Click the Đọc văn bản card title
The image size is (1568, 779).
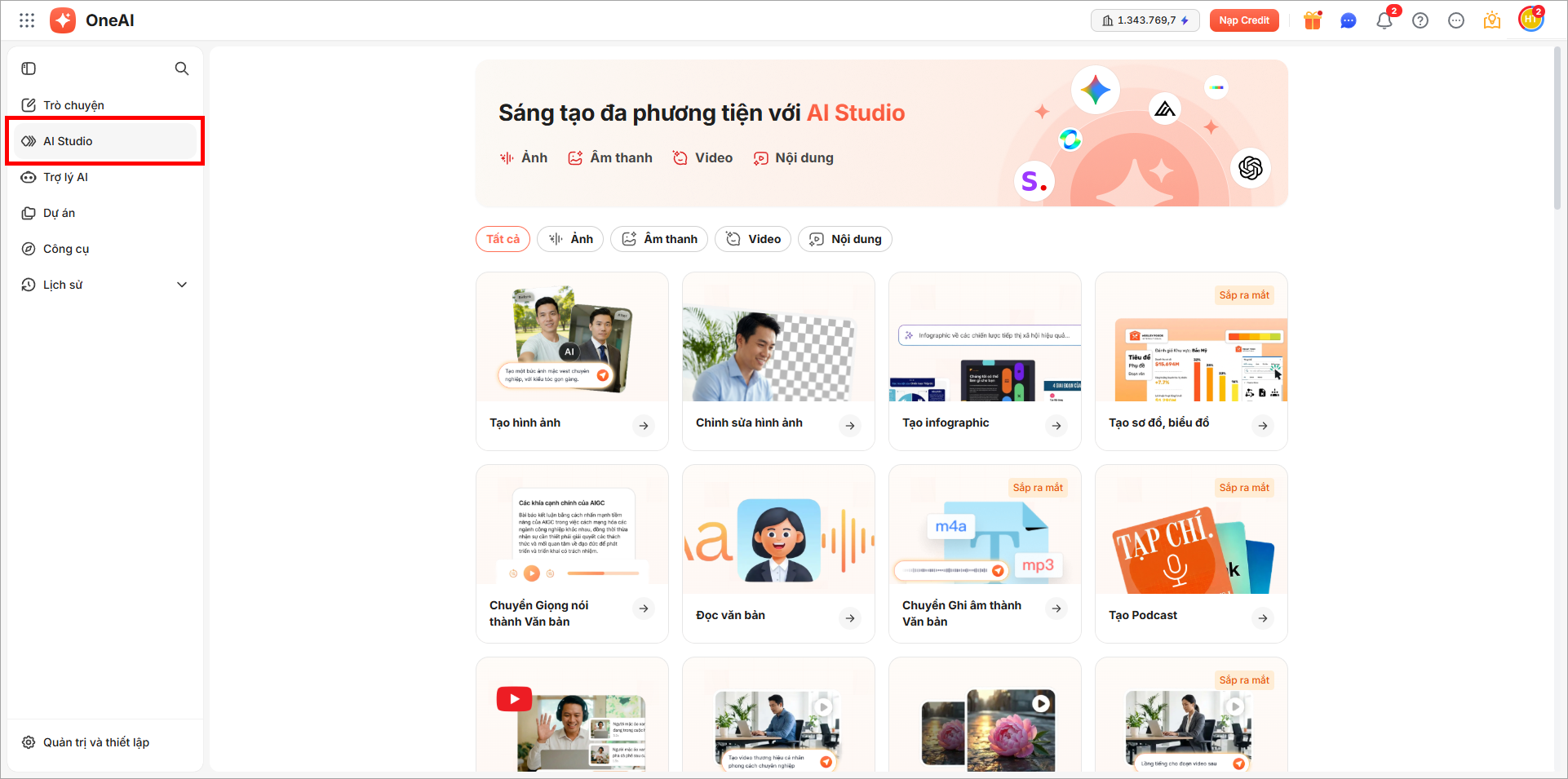731,615
